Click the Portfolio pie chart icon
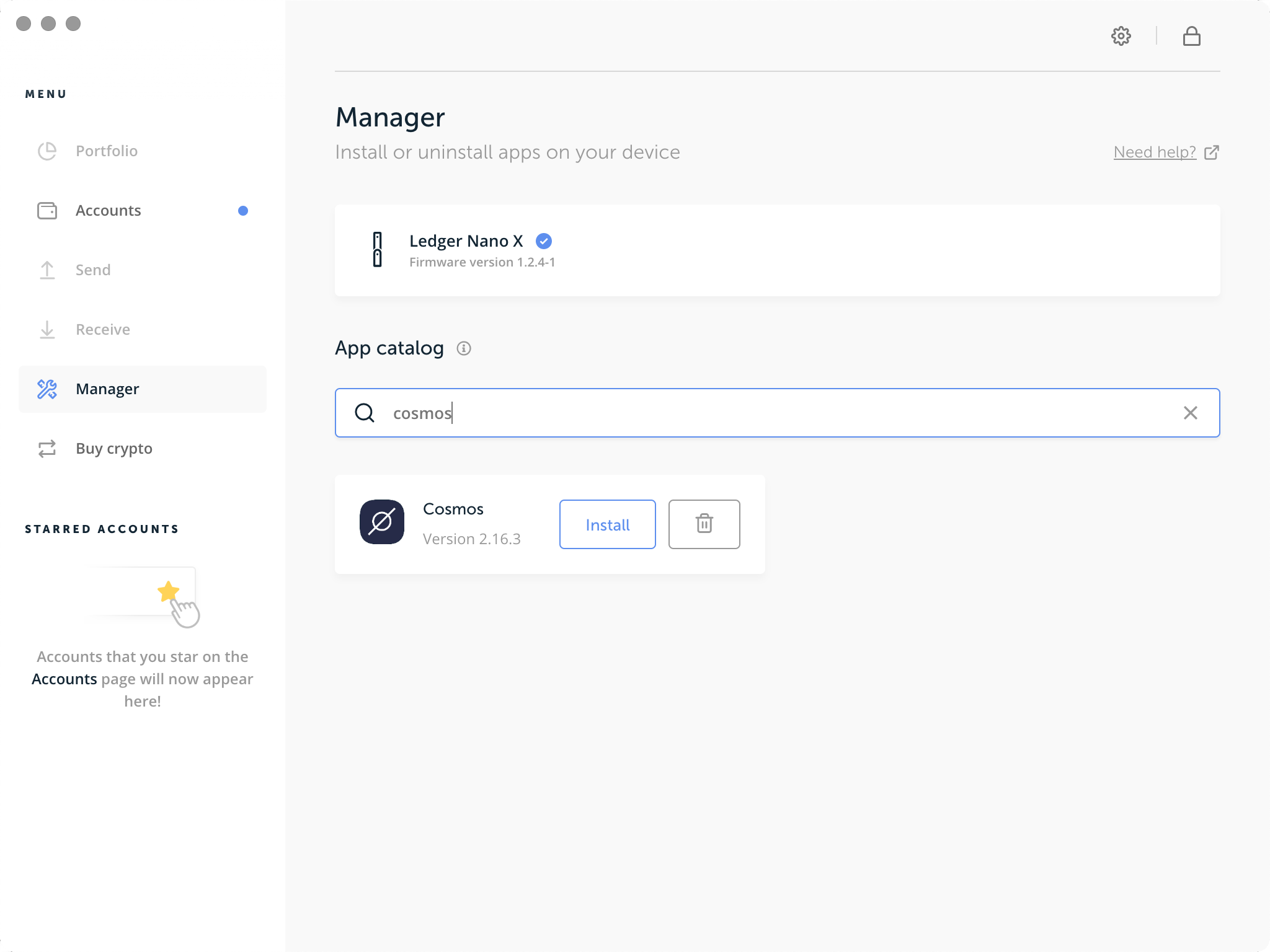Image resolution: width=1270 pixels, height=952 pixels. (47, 151)
